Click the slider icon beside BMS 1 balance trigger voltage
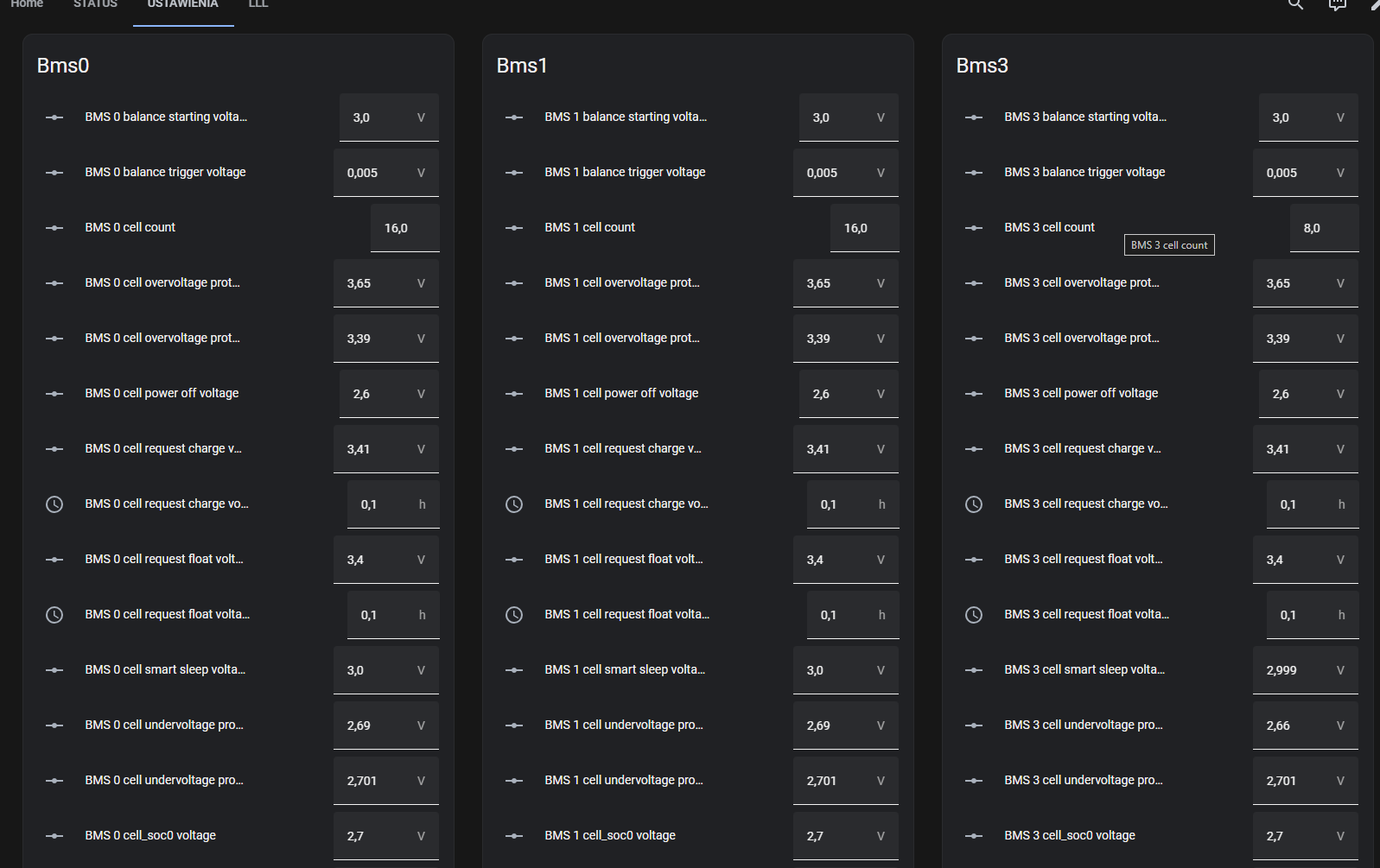Screen dimensions: 1380x868 pos(514,173)
